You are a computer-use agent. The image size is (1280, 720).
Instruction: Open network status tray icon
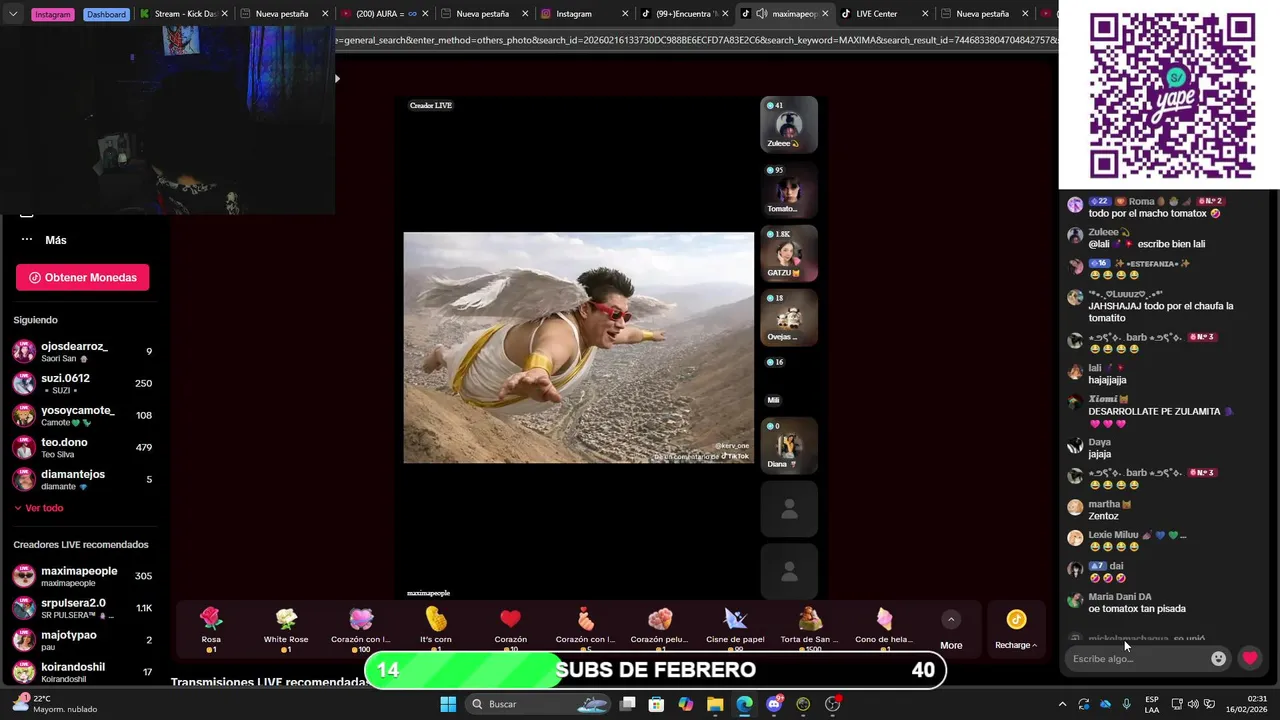1177,704
